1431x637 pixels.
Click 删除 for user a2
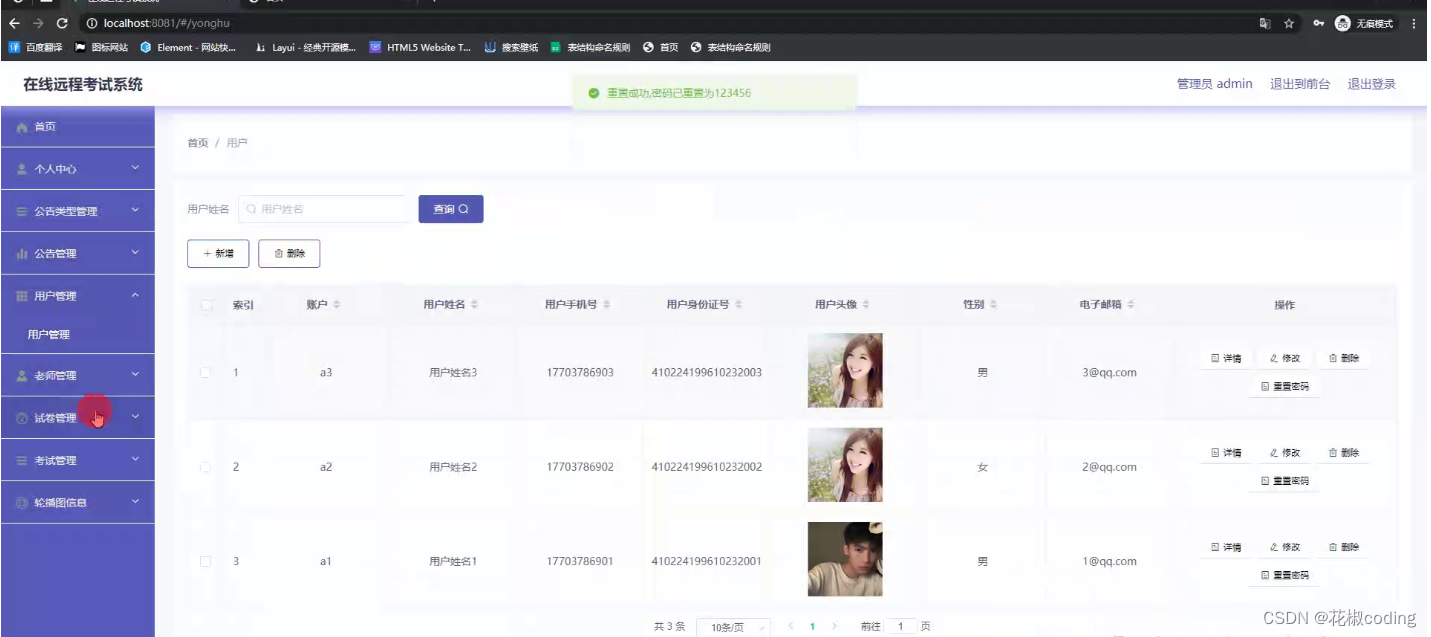click(1344, 453)
